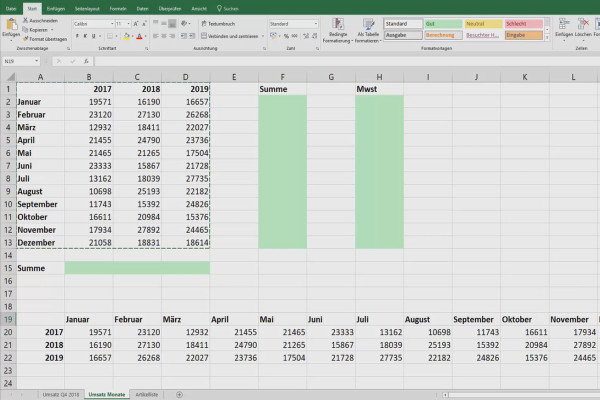Click the increase indent icon

point(192,36)
